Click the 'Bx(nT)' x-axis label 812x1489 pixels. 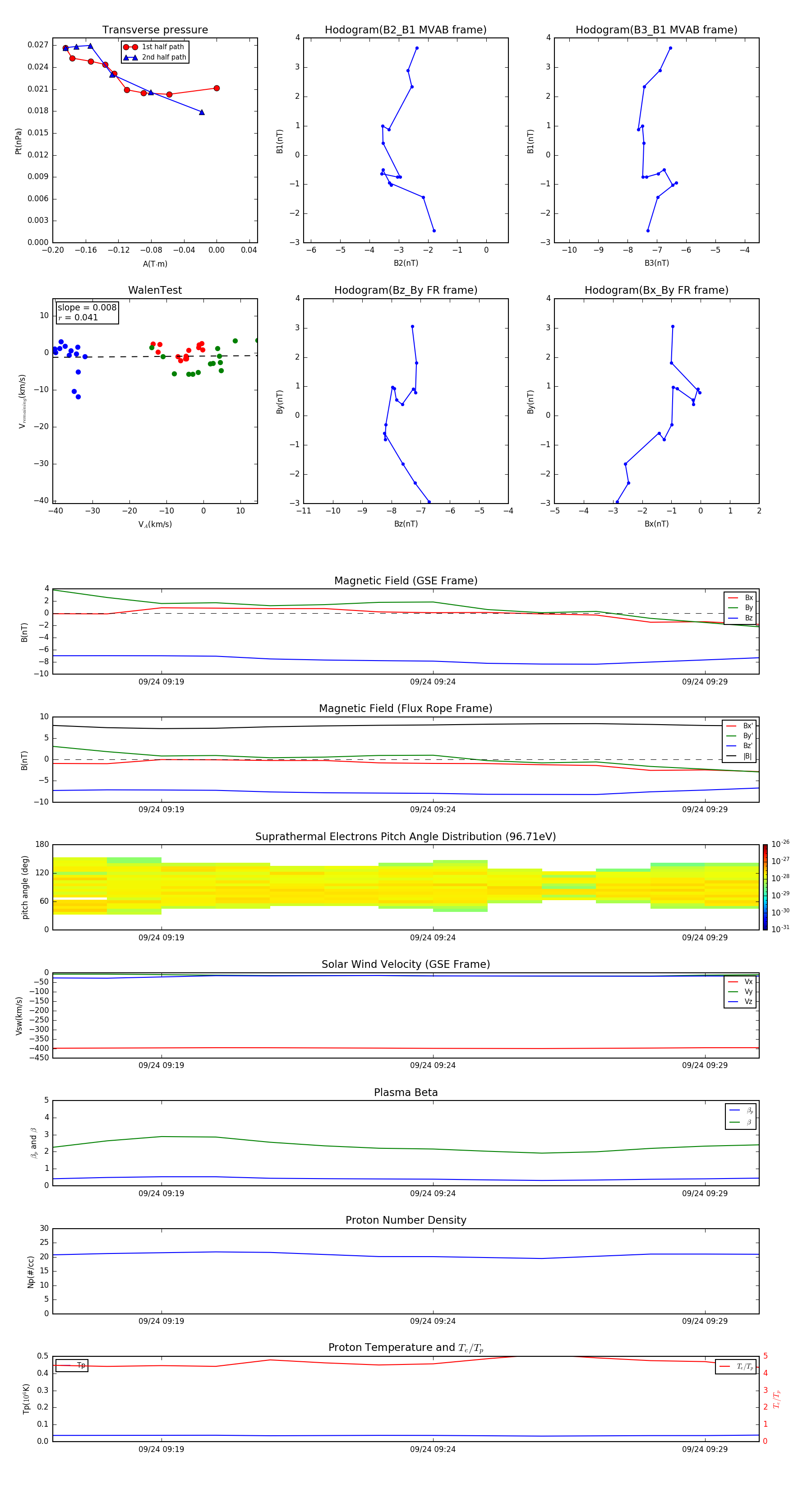[656, 524]
